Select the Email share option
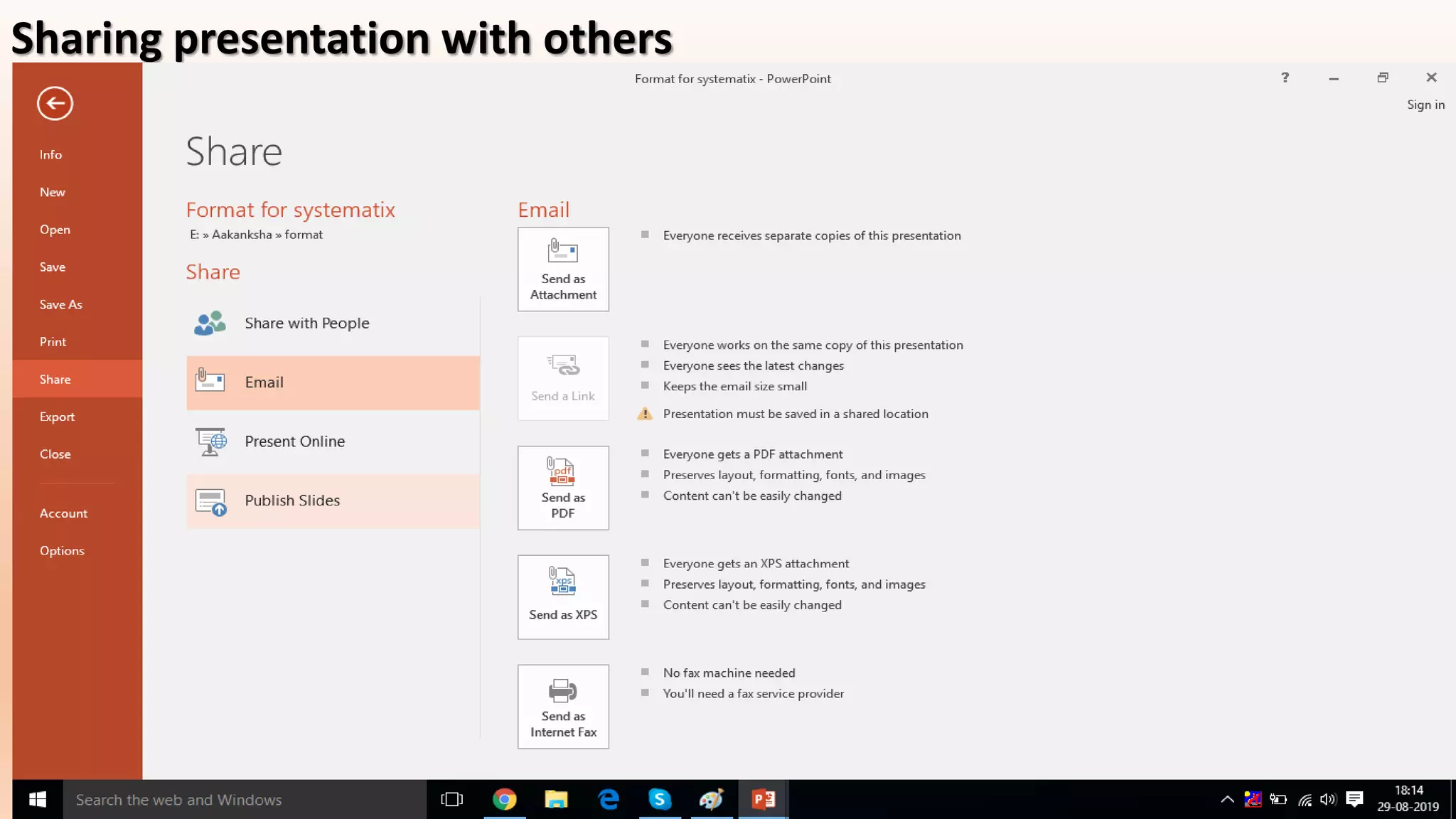The width and height of the screenshot is (1456, 819). pyautogui.click(x=333, y=382)
